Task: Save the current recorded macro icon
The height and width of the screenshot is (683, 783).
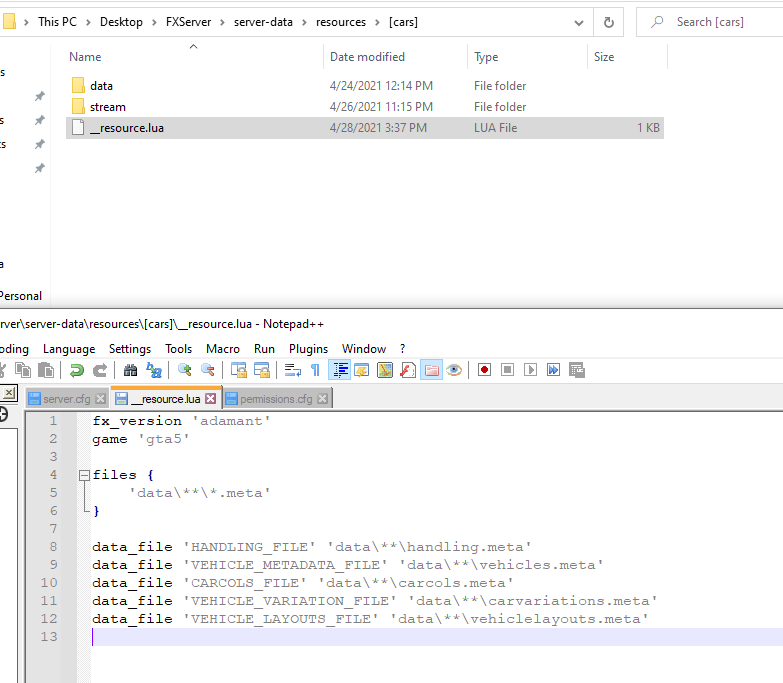Action: [577, 370]
